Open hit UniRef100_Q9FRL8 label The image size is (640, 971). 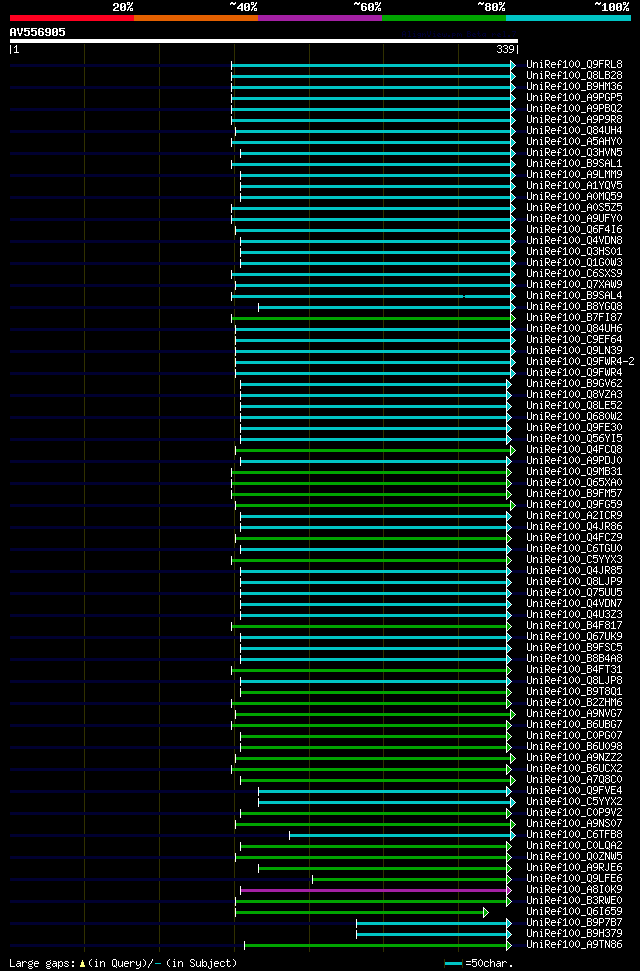pyautogui.click(x=574, y=64)
